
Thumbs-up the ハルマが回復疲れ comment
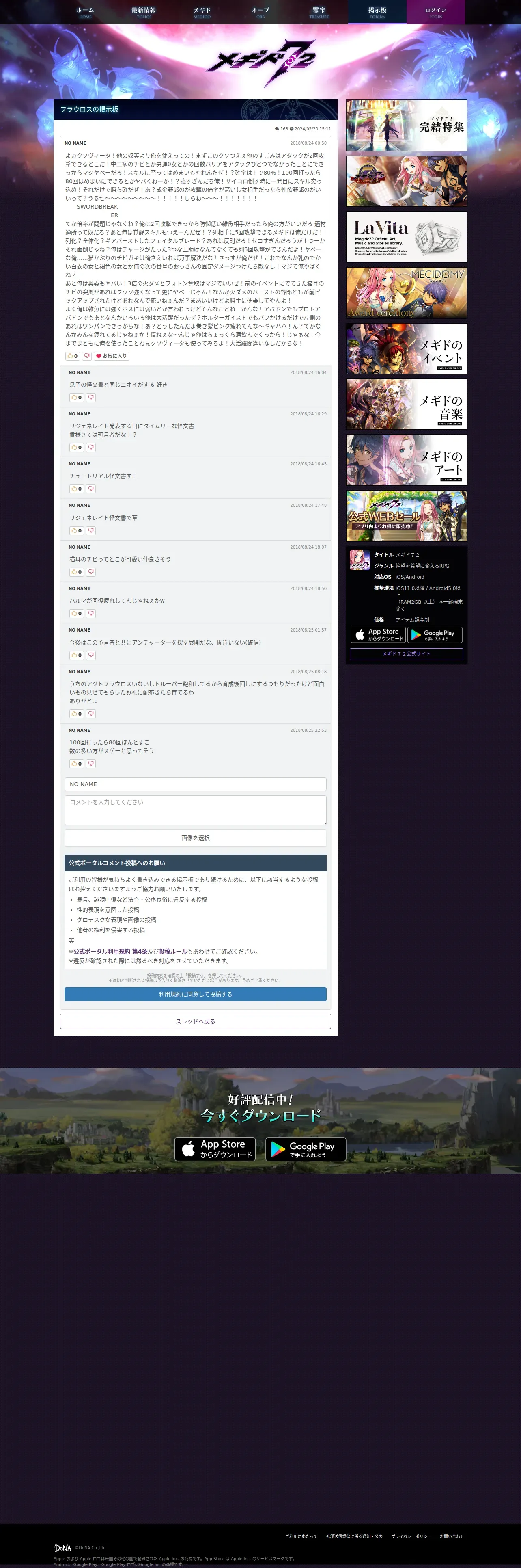(77, 614)
